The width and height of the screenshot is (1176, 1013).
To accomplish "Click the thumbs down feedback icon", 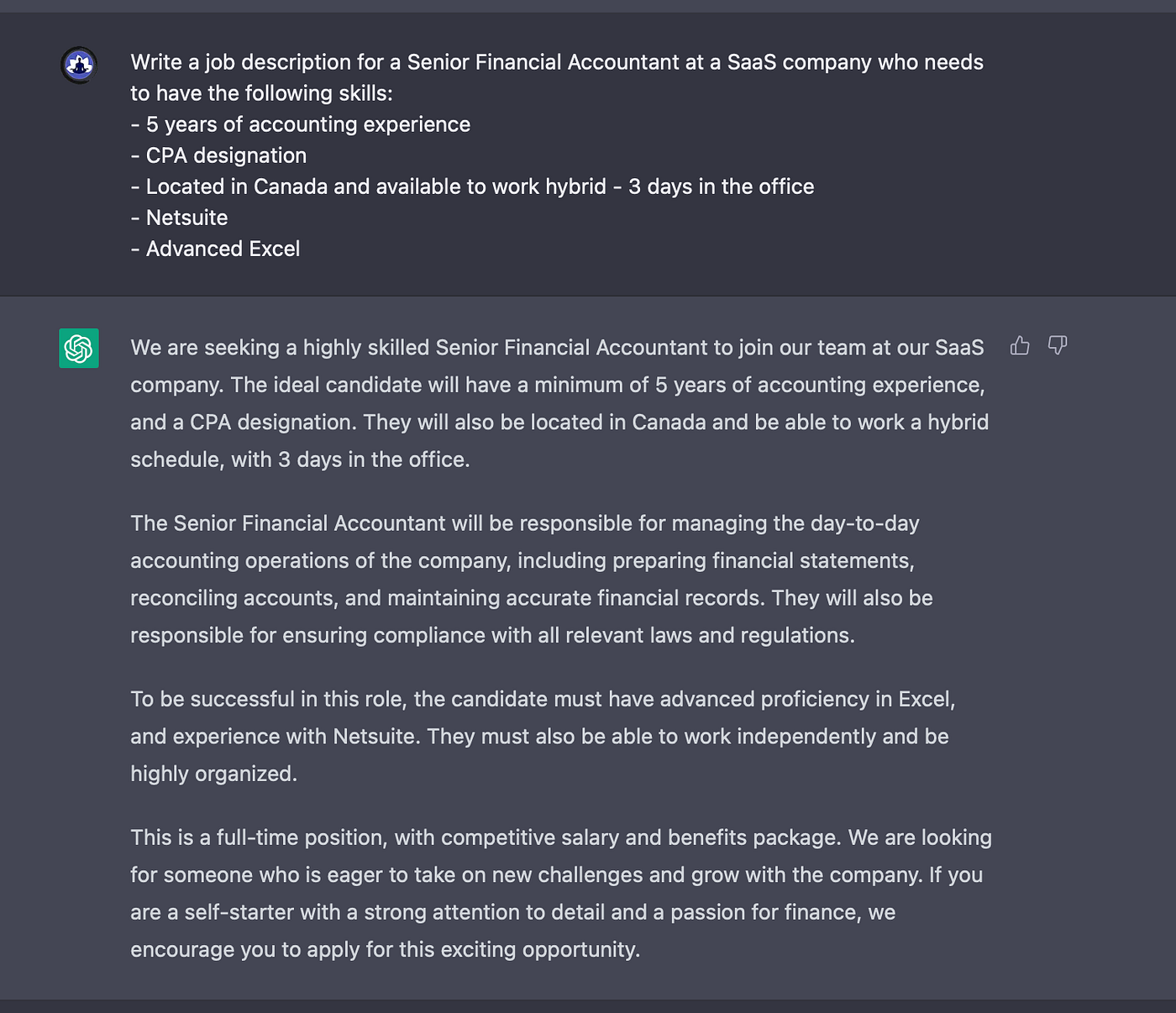I will (x=1058, y=345).
